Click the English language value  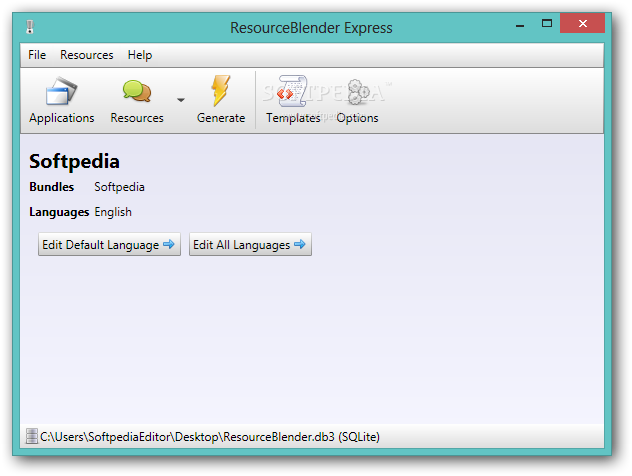tap(113, 212)
